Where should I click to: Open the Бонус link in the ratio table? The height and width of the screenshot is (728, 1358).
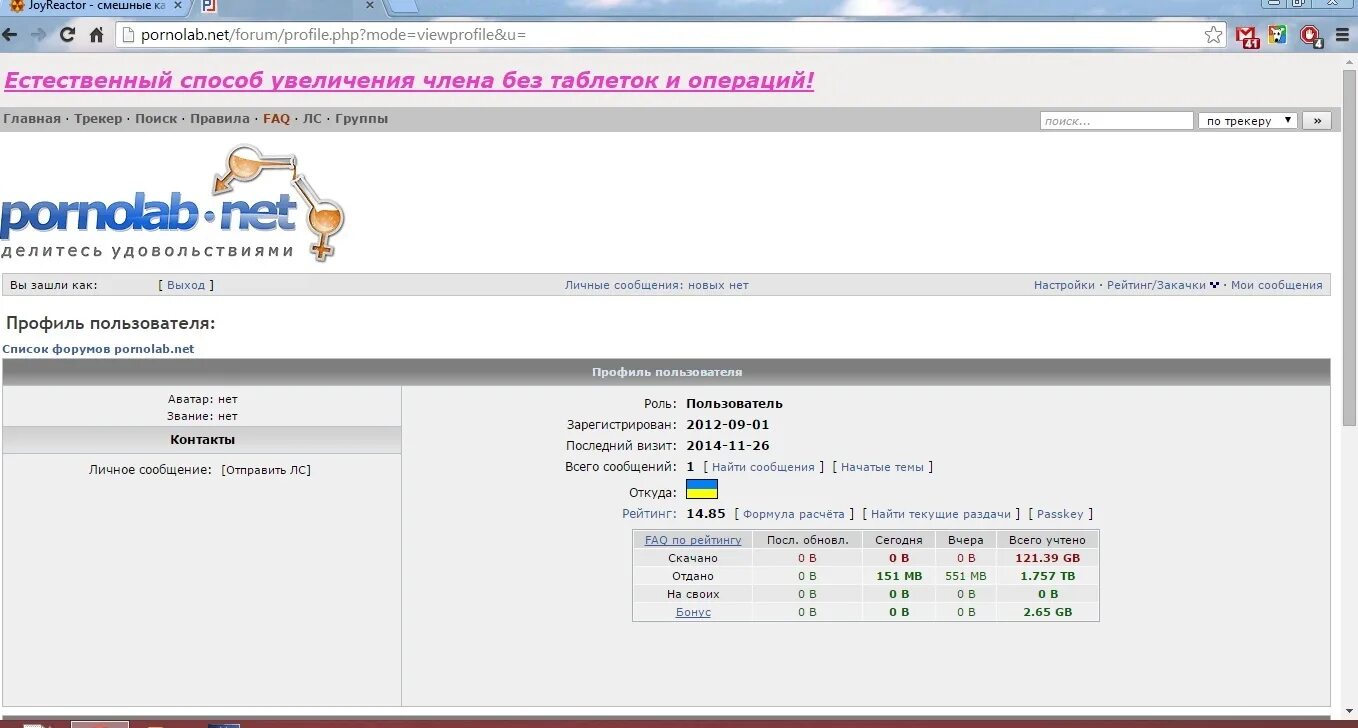point(693,612)
